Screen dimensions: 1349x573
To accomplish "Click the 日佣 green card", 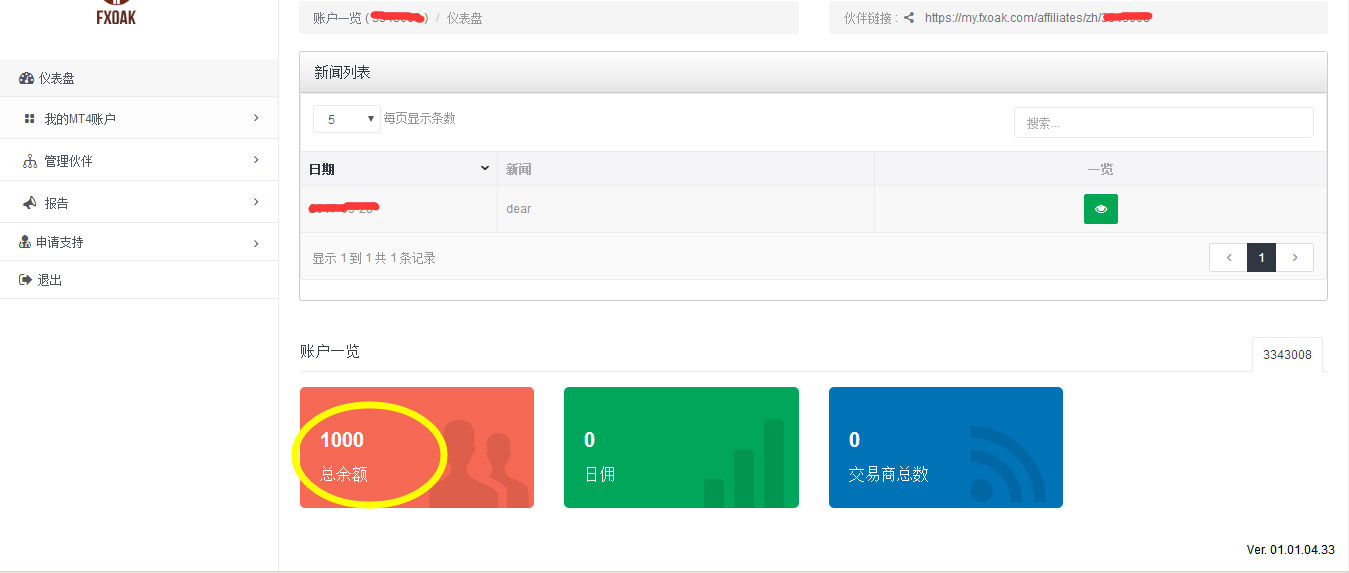I will pos(681,447).
